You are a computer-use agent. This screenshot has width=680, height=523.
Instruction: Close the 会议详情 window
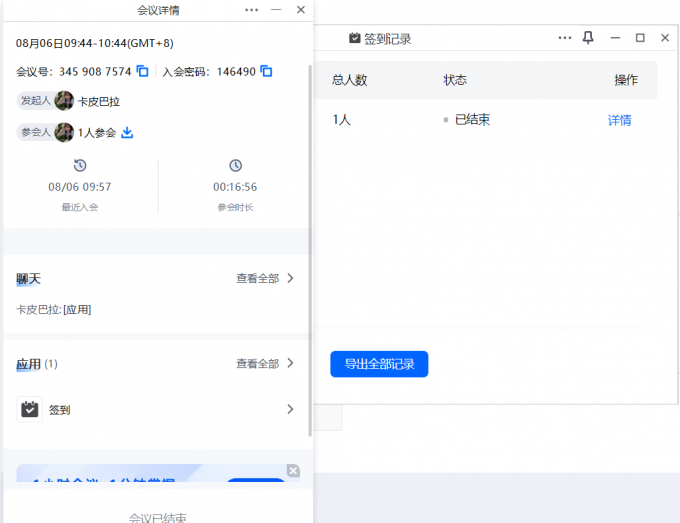[x=301, y=10]
